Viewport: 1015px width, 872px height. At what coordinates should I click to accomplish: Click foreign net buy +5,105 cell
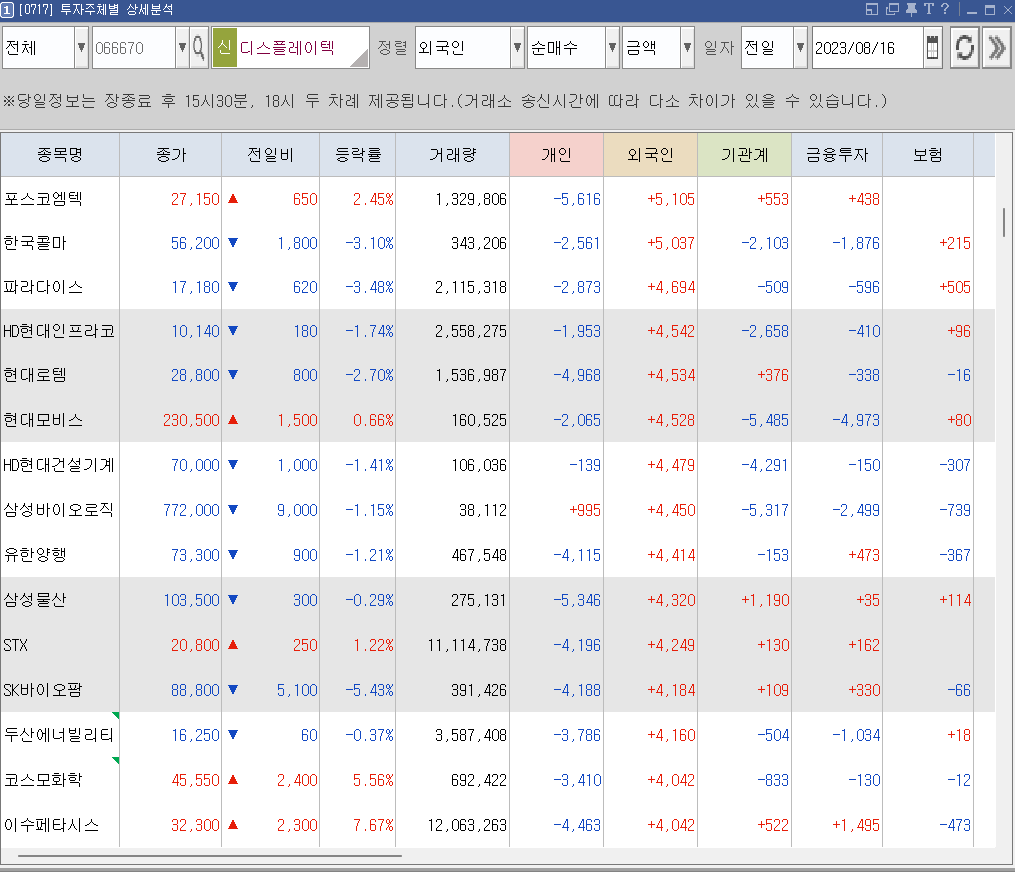(671, 199)
